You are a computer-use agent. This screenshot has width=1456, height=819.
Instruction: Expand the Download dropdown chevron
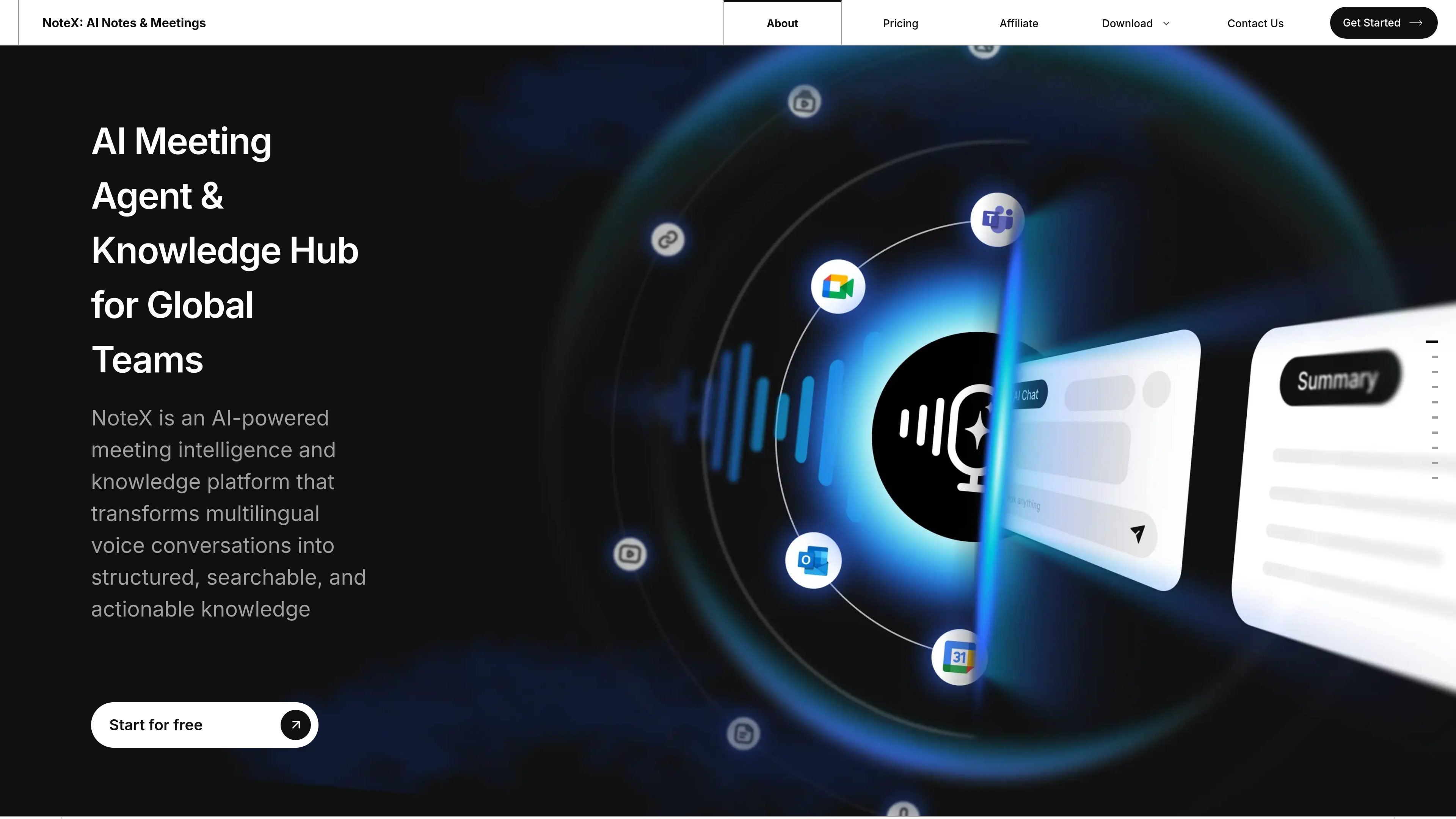tap(1166, 23)
